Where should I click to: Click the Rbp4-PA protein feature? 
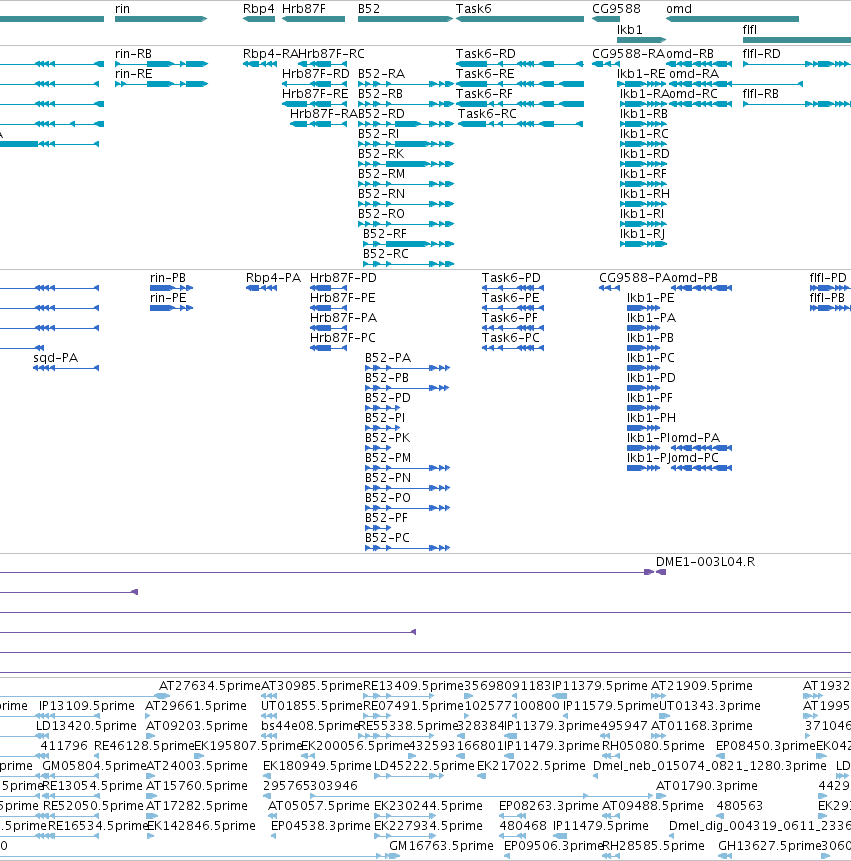[261, 288]
